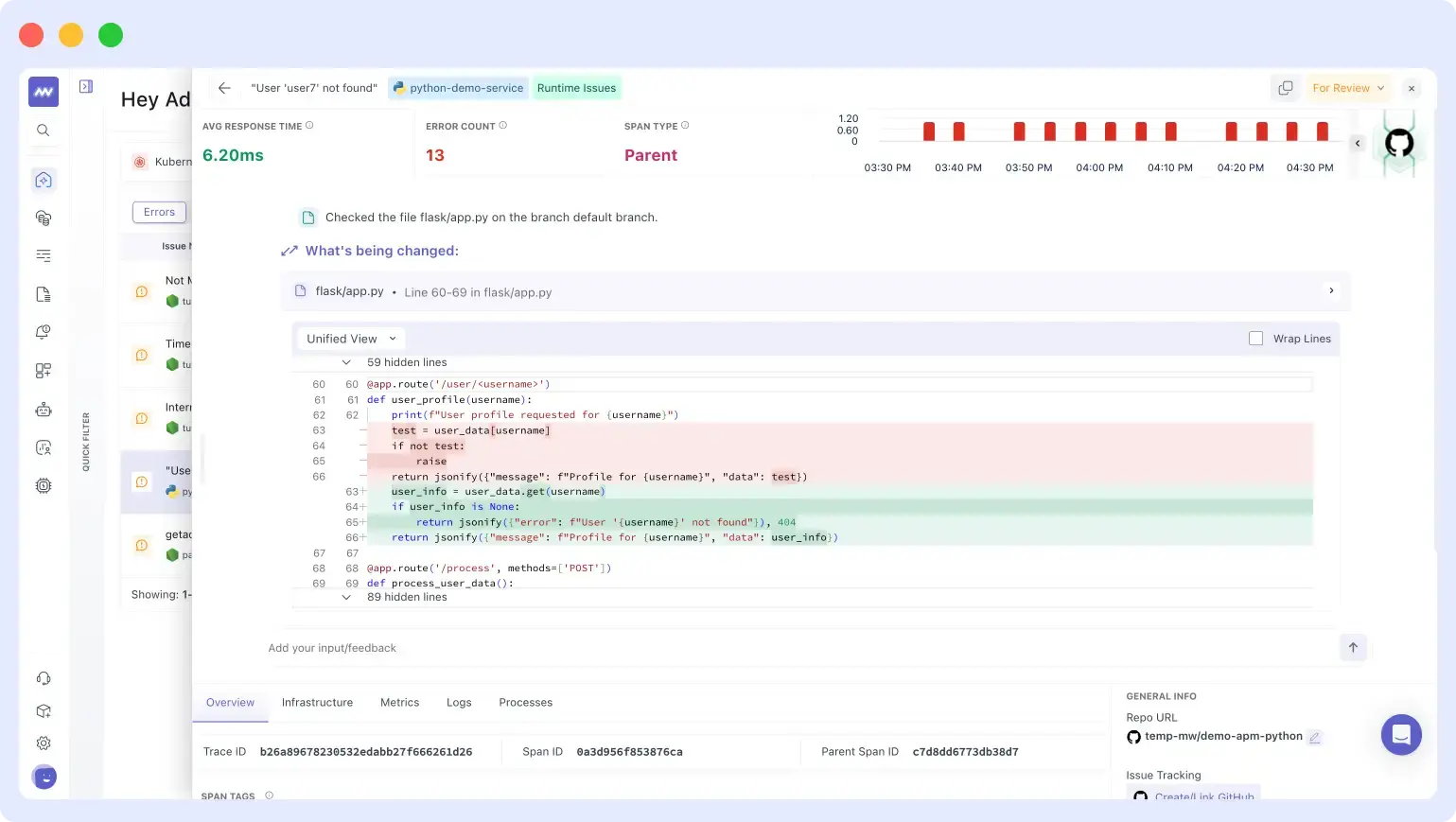Switch to the Metrics tab

(x=399, y=703)
